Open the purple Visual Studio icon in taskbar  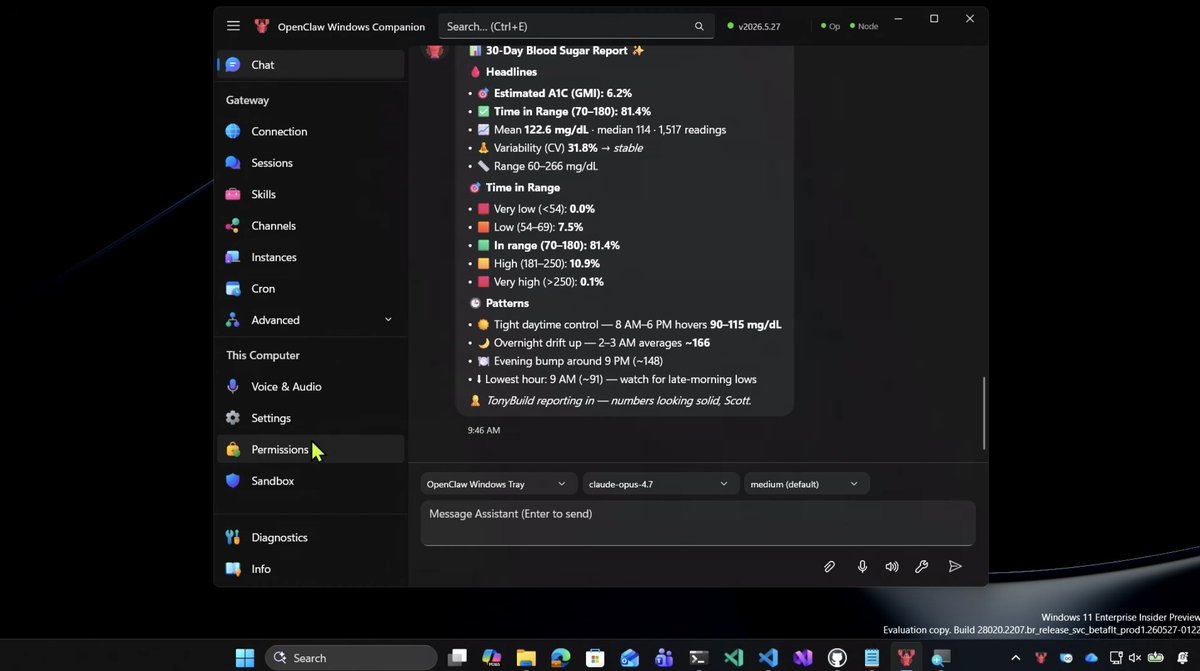point(803,657)
